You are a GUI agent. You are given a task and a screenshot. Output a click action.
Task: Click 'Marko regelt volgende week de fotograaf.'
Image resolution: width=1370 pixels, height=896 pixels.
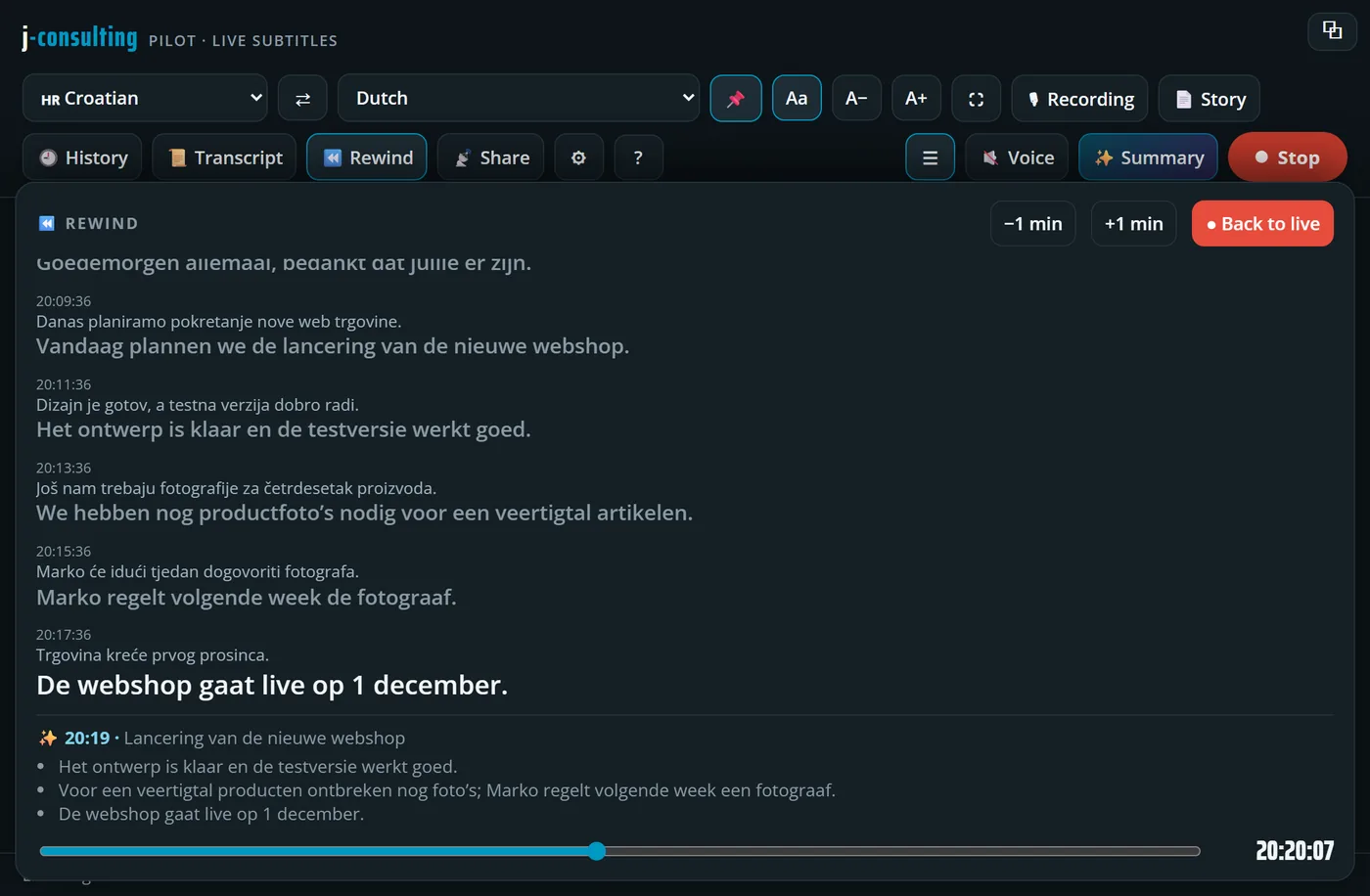point(247,597)
